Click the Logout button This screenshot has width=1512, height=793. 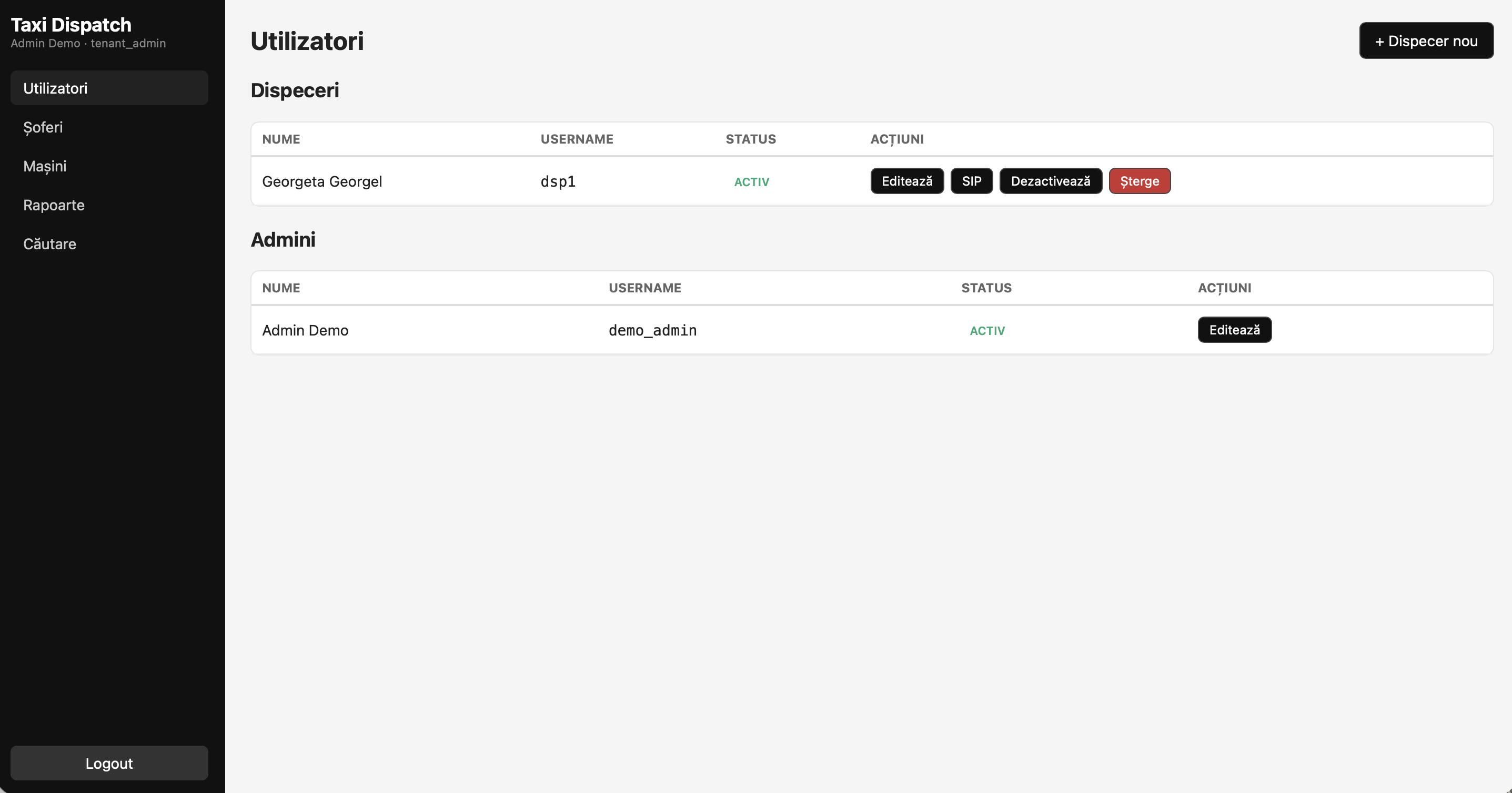click(109, 762)
